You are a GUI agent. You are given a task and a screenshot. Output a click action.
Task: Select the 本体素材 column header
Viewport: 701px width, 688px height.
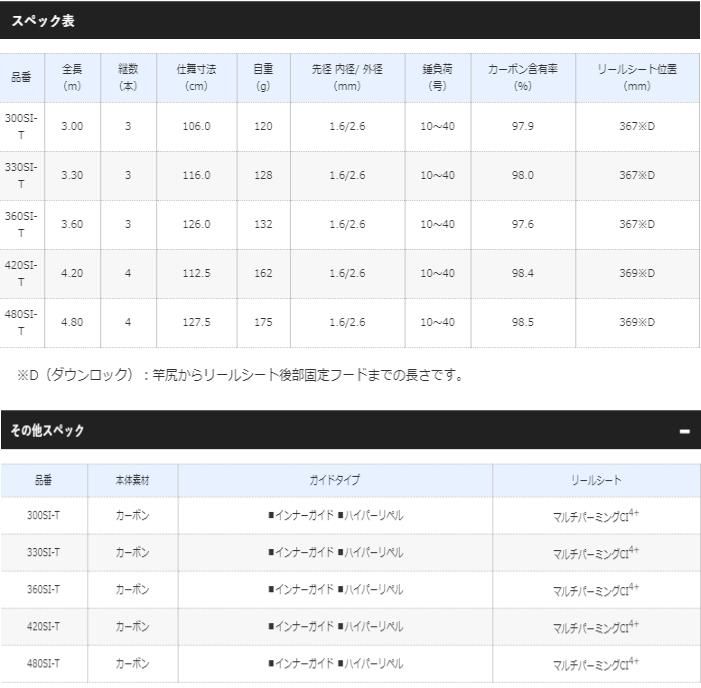(132, 481)
